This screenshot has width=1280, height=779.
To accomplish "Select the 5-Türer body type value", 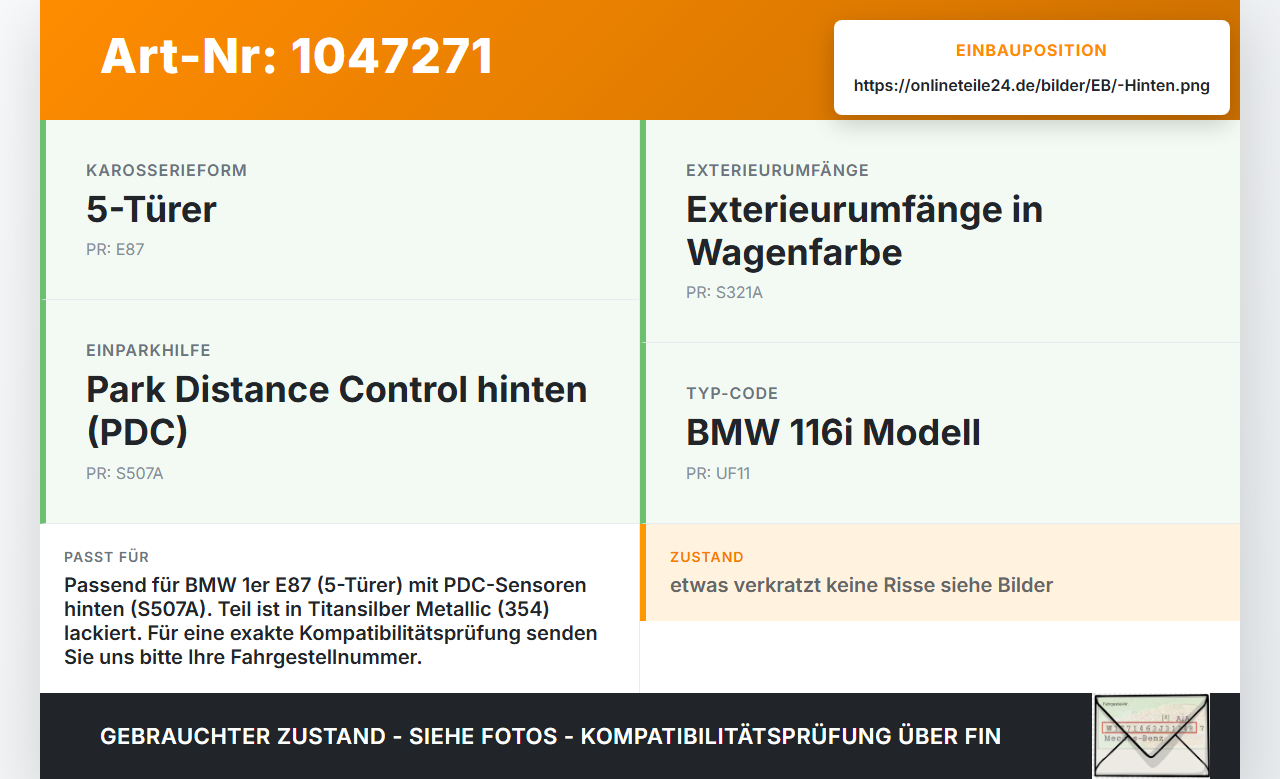I will coord(151,209).
